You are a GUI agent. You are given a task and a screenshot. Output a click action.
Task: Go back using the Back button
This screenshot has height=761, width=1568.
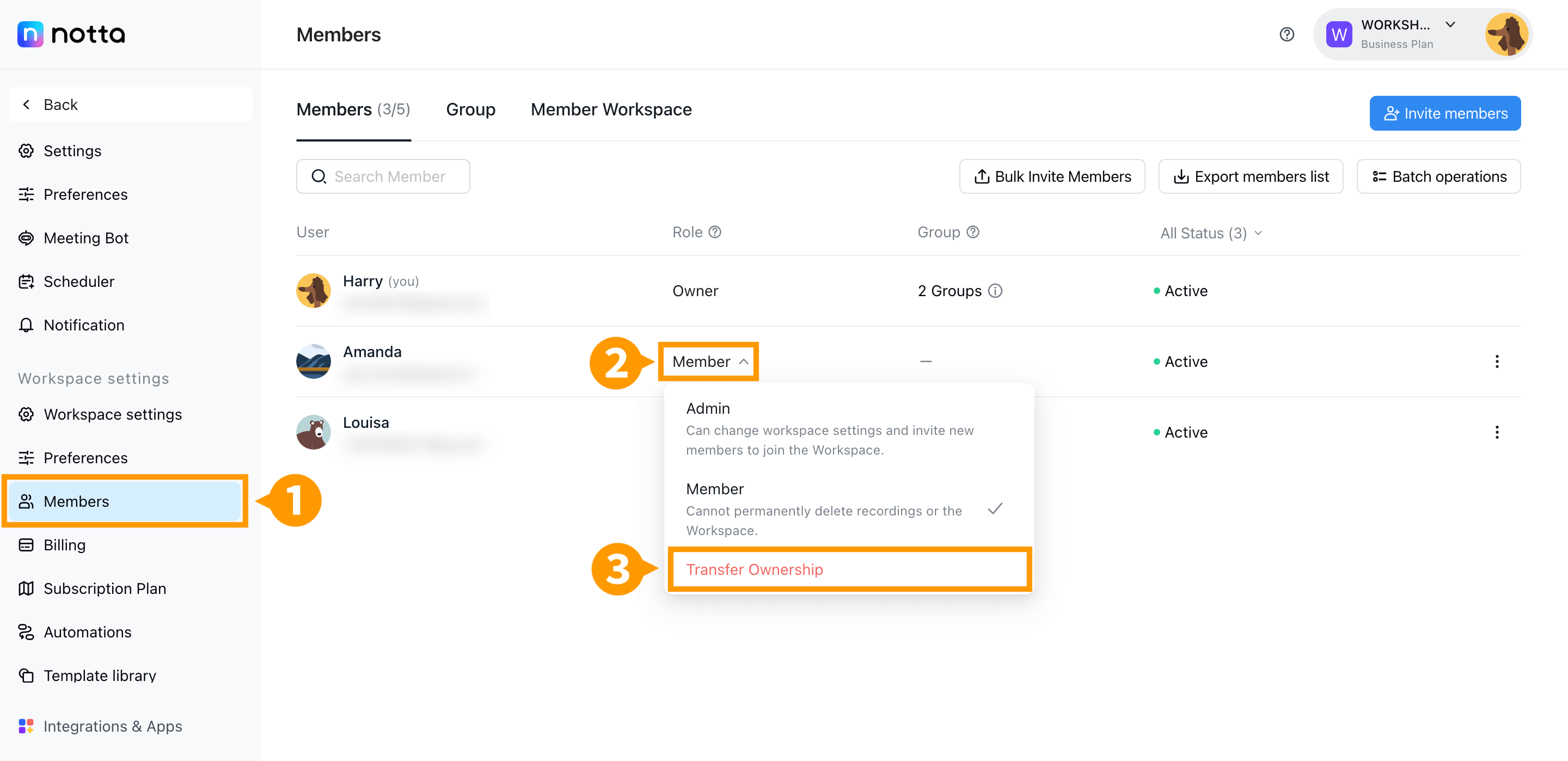click(x=130, y=105)
